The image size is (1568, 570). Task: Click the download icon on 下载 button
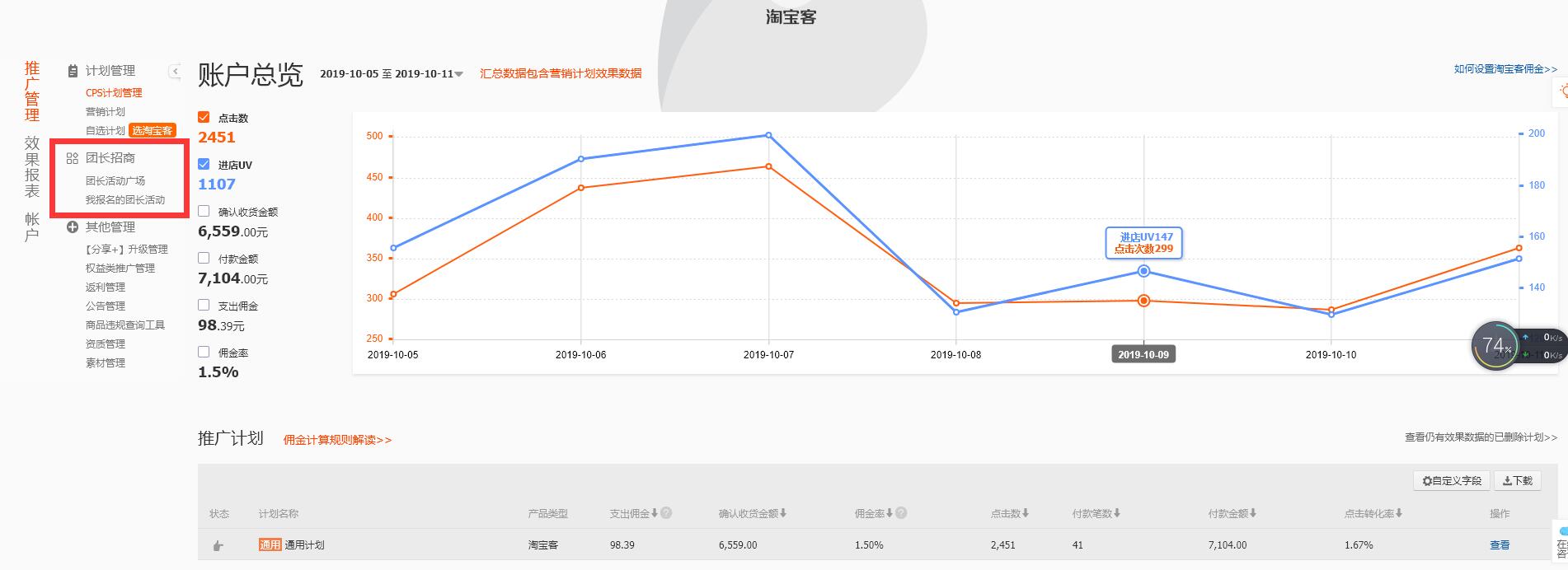(x=1507, y=481)
